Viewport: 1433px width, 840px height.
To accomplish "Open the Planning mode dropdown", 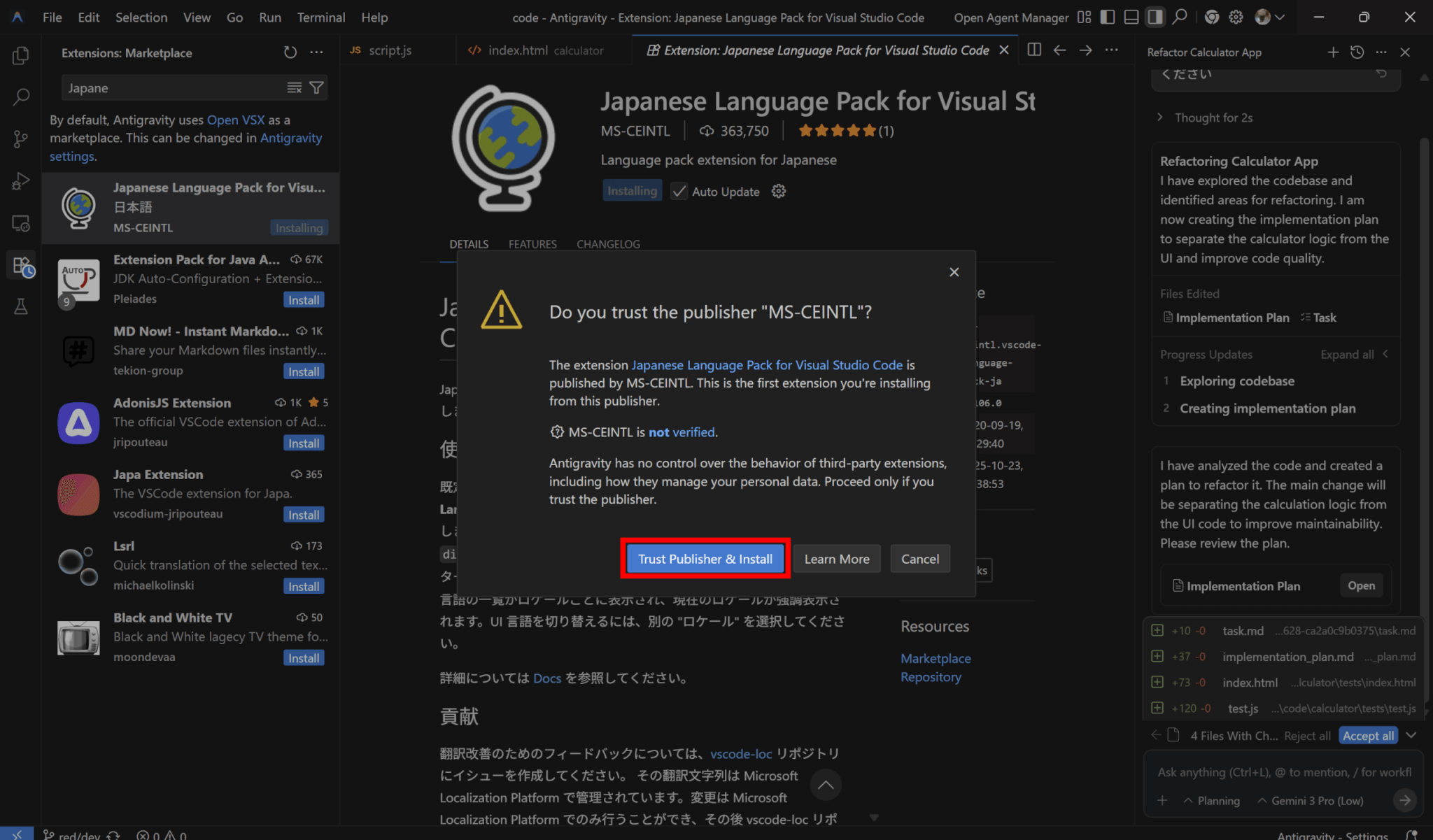I will coord(1212,801).
